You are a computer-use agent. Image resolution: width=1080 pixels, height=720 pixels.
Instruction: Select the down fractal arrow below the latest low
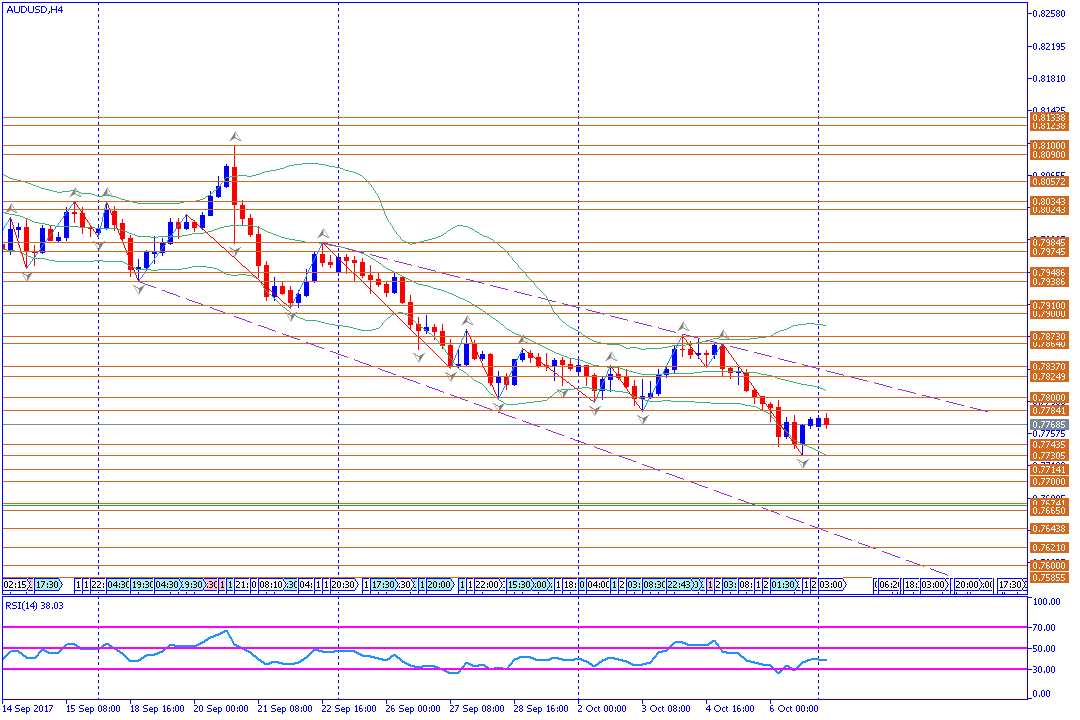point(802,464)
